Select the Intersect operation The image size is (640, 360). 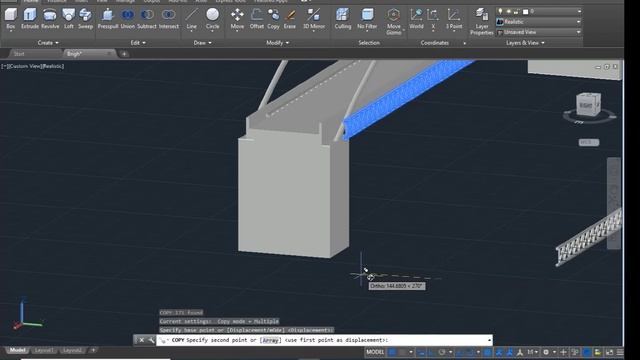169,19
